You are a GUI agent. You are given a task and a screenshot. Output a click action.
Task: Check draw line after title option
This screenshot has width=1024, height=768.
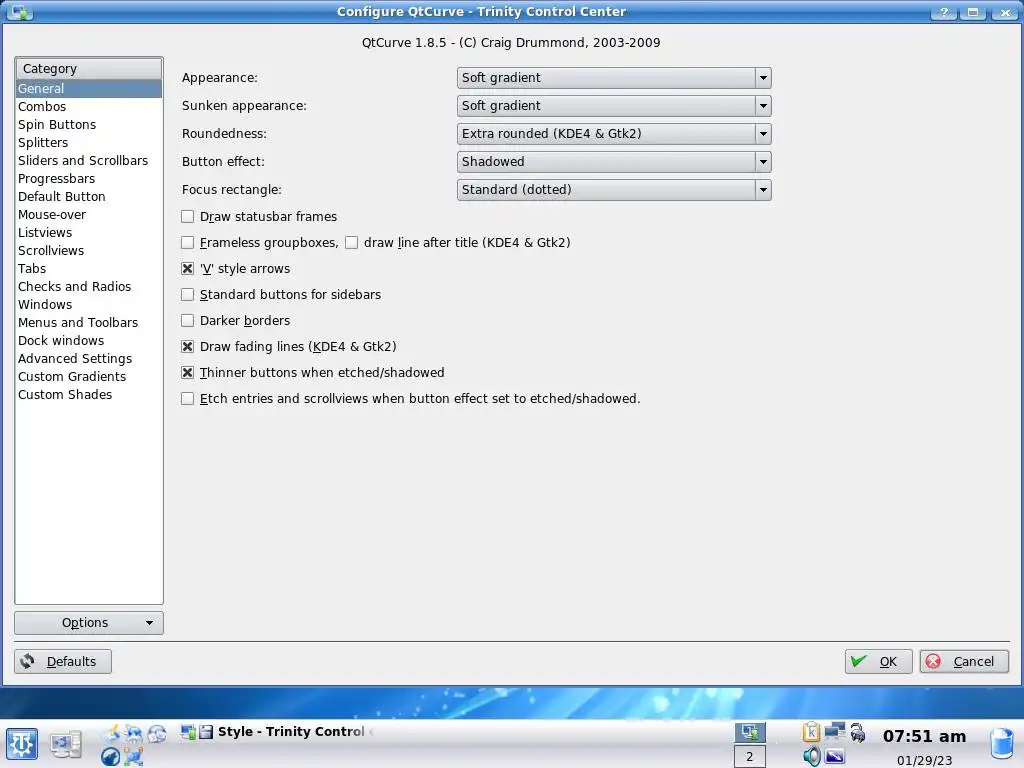[351, 242]
